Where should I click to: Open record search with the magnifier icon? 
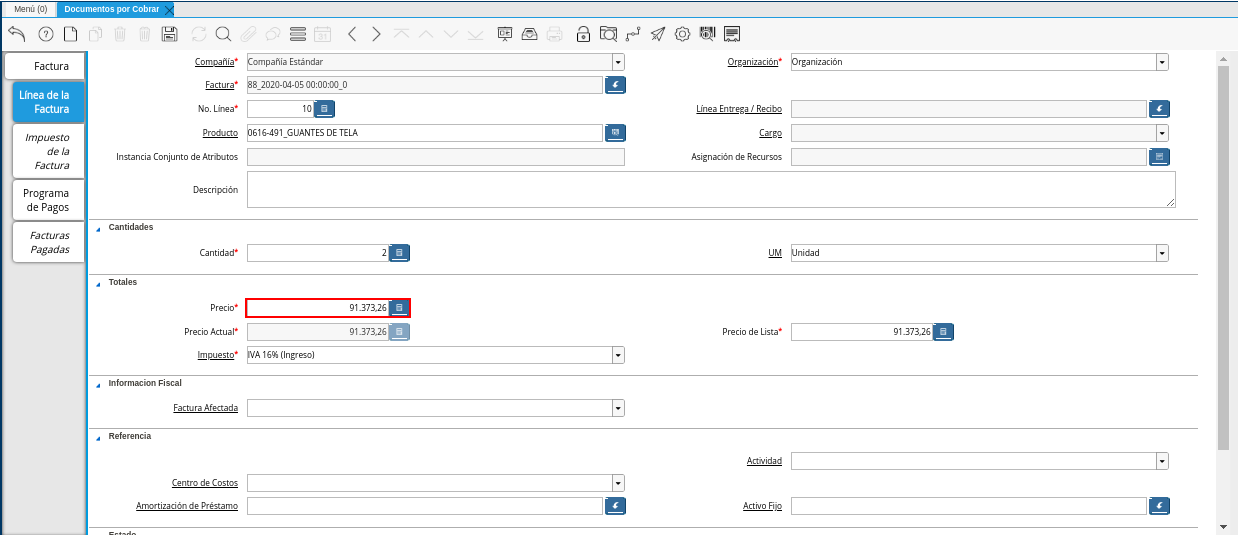point(223,34)
